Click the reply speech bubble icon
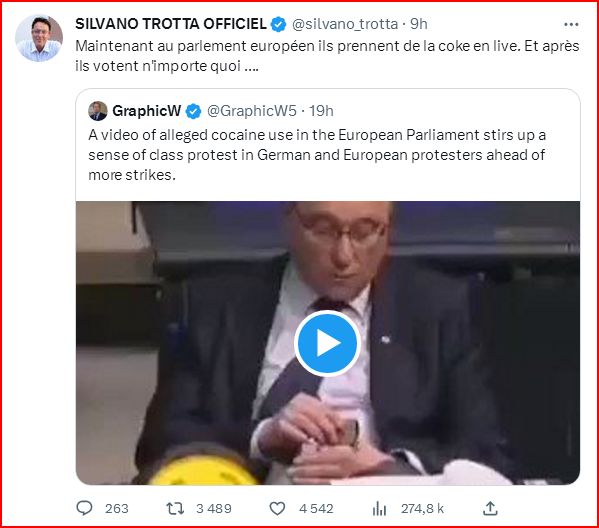The width and height of the screenshot is (599, 528). click(84, 509)
